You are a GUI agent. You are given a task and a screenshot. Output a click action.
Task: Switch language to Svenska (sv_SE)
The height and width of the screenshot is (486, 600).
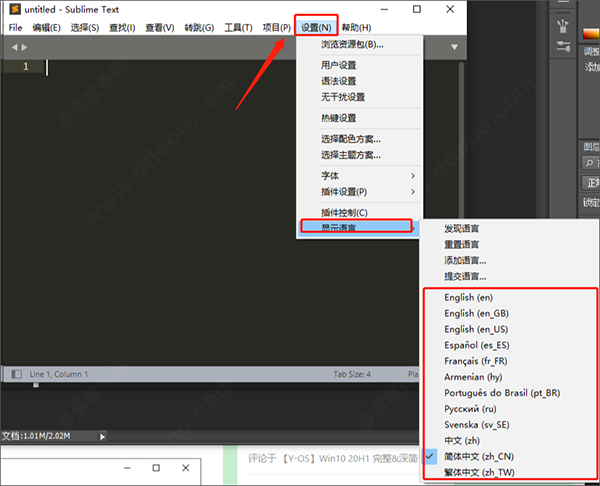(x=509, y=425)
